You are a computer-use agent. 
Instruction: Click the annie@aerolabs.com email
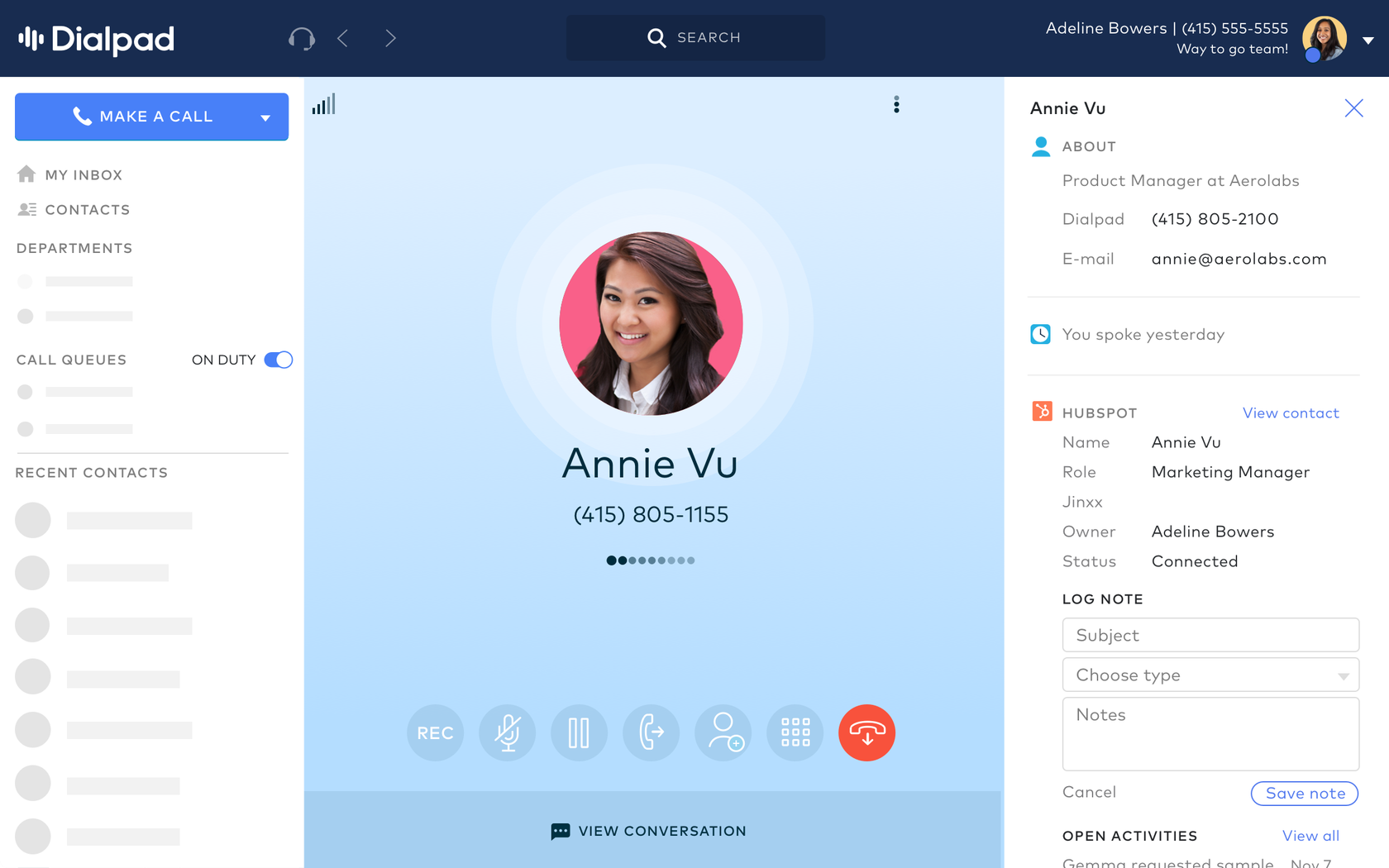coord(1239,259)
